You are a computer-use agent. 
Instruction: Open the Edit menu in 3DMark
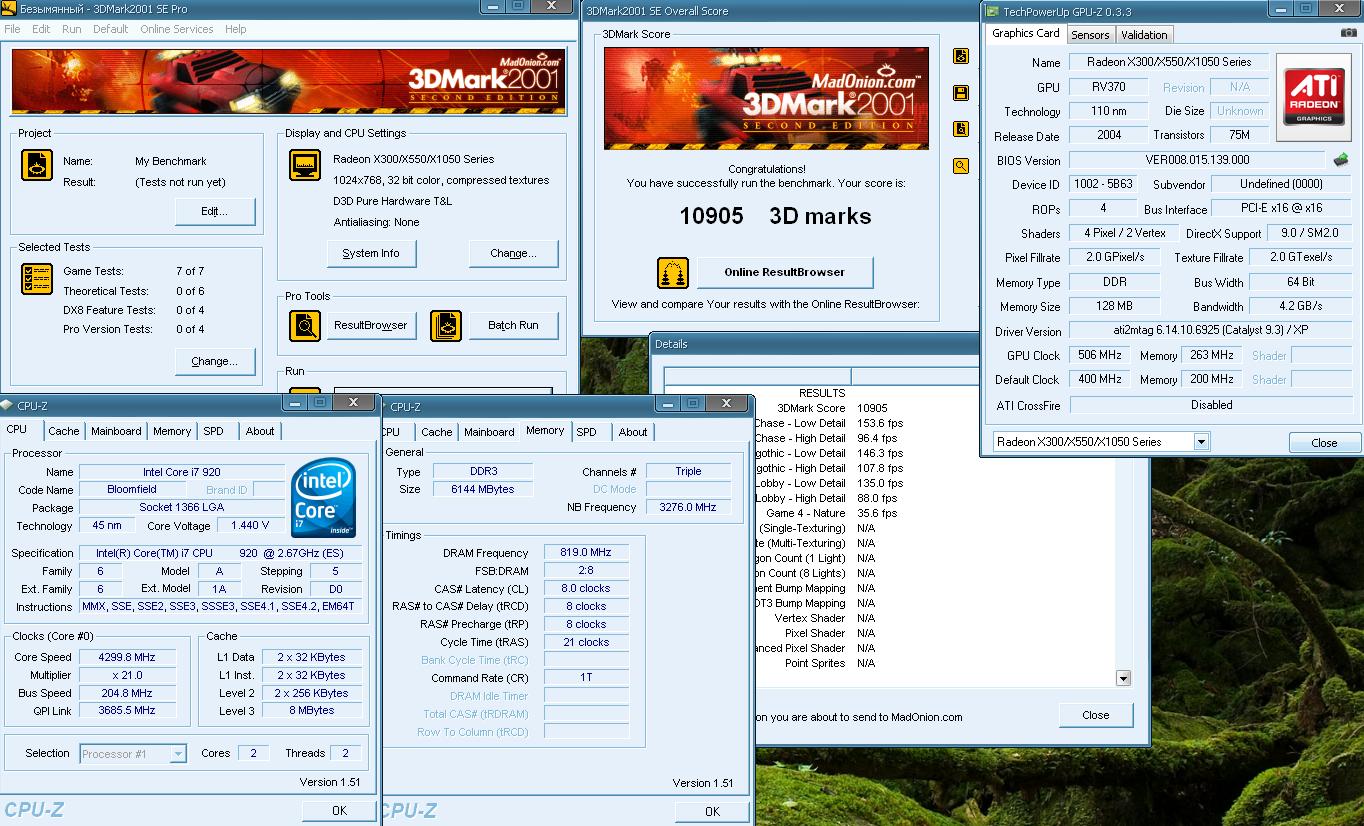[x=41, y=29]
